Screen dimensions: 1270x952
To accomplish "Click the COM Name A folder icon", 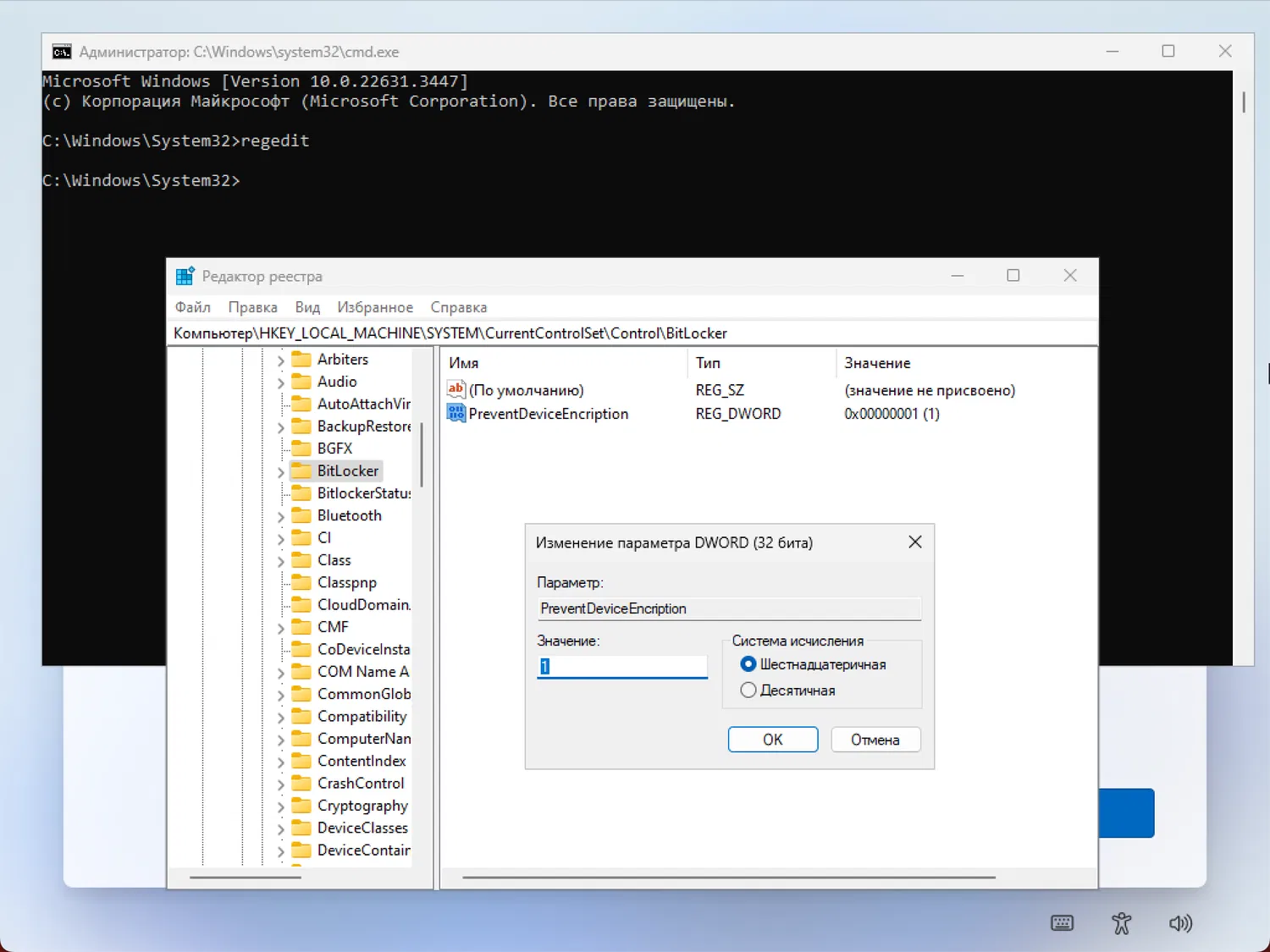I will click(x=301, y=671).
